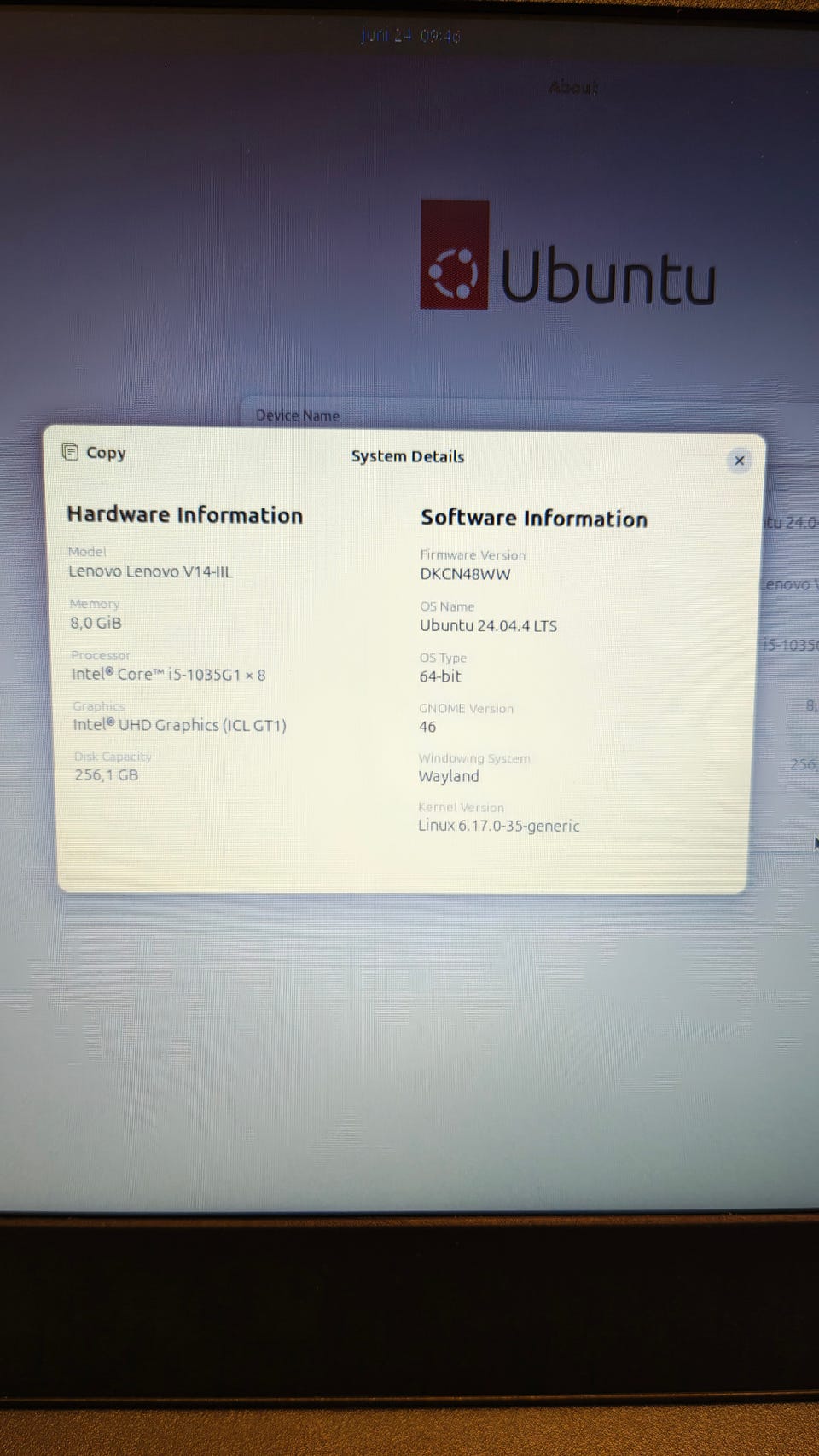
Task: Click kernel version value Linux 6.17.0-35-generic
Action: point(499,826)
